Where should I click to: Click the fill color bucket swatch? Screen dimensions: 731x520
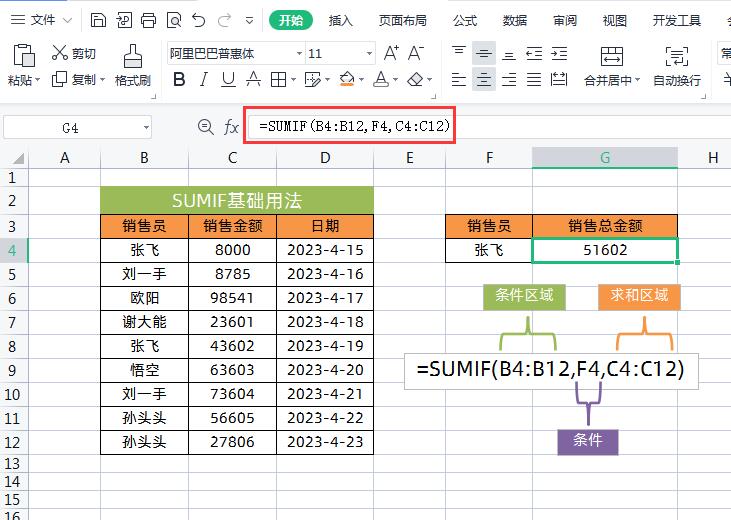[x=347, y=80]
